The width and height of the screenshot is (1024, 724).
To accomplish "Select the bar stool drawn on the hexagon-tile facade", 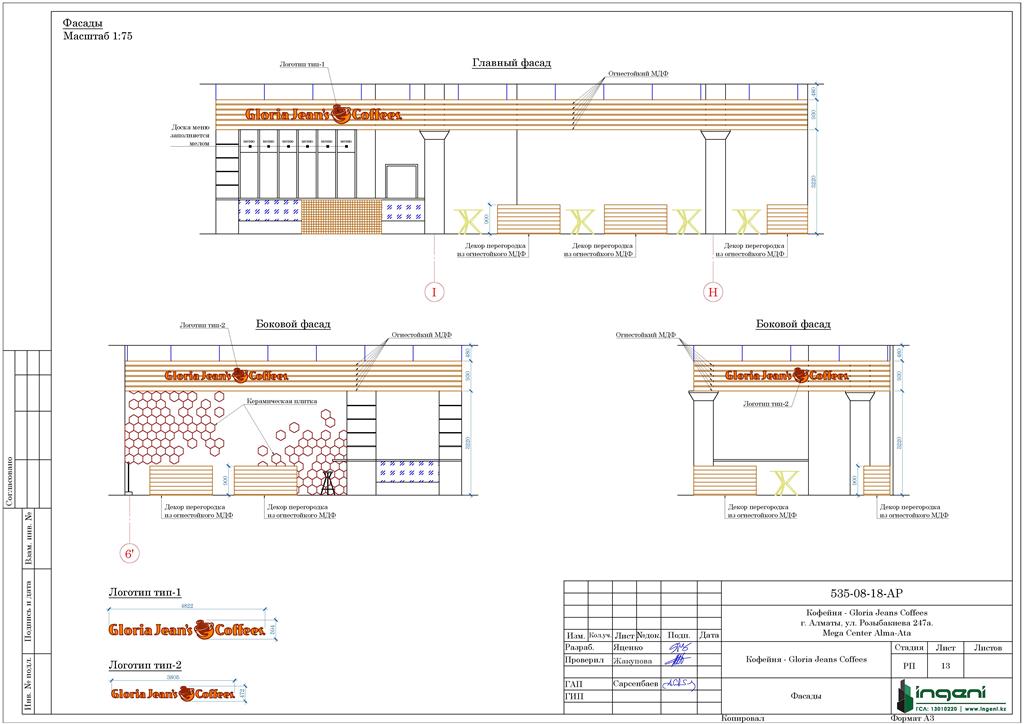I will pos(328,482).
